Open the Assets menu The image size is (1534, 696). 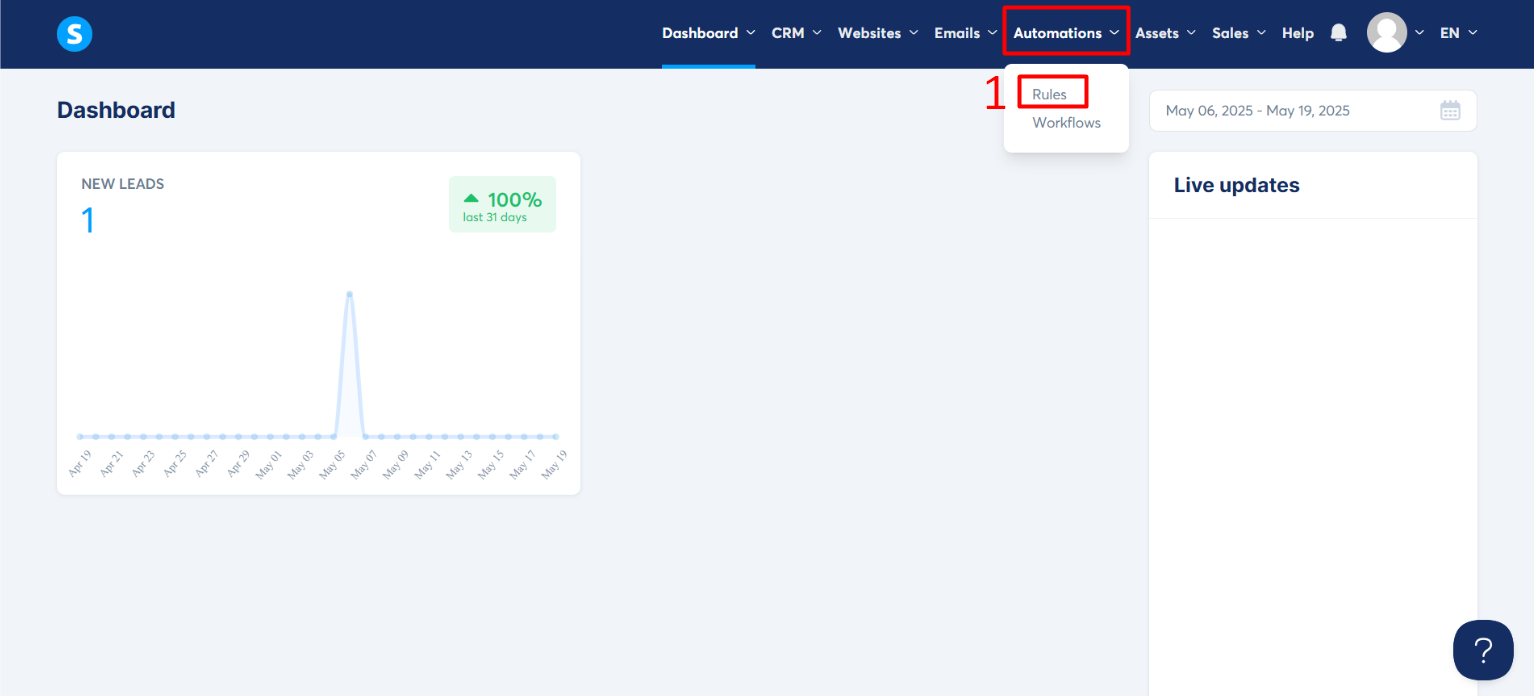coord(1165,33)
